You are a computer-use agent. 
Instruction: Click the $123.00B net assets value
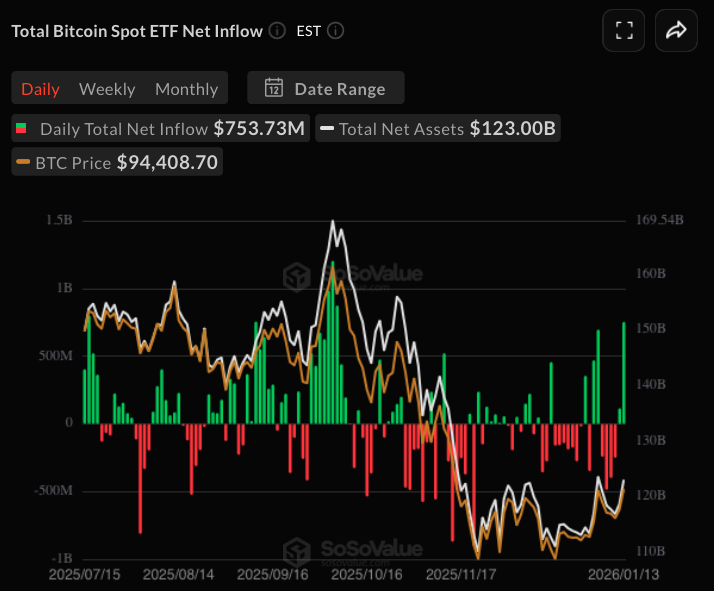pos(513,128)
